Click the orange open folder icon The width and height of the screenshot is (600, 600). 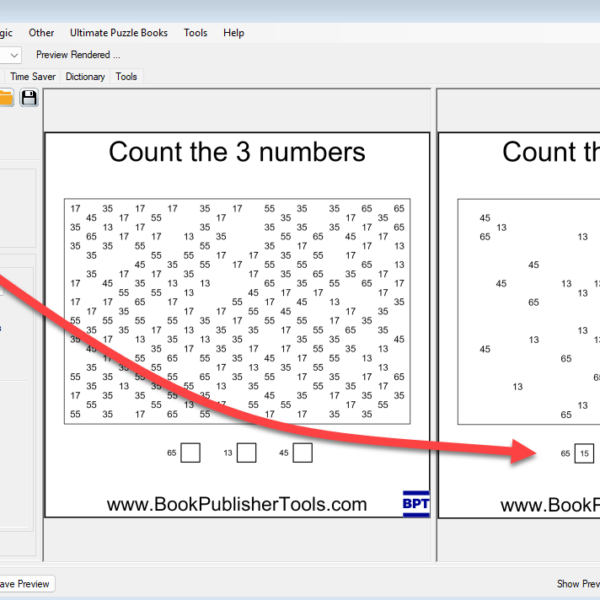(6, 98)
